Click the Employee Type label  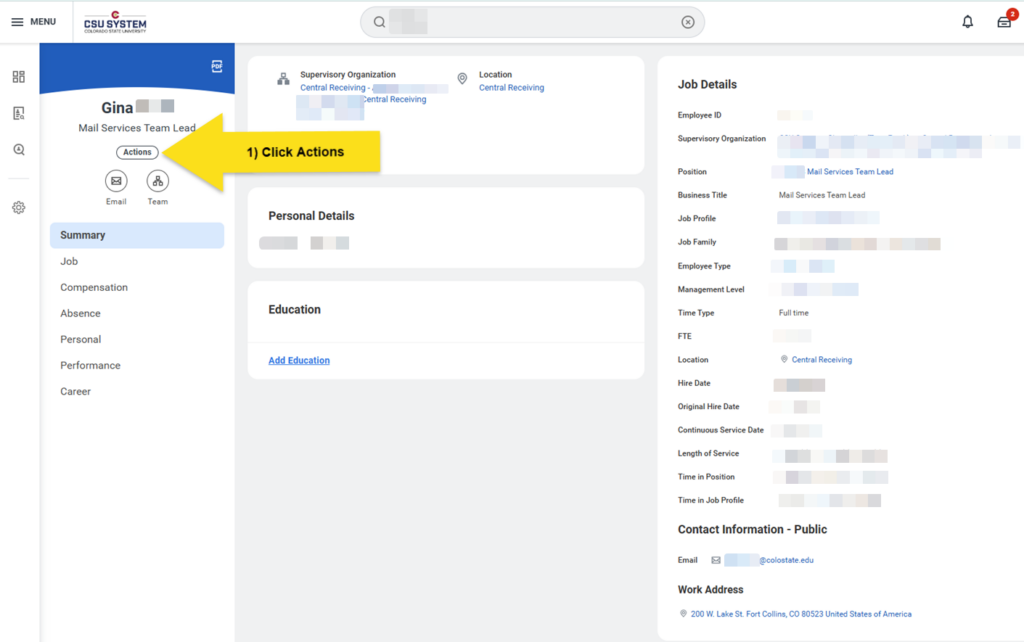(704, 266)
